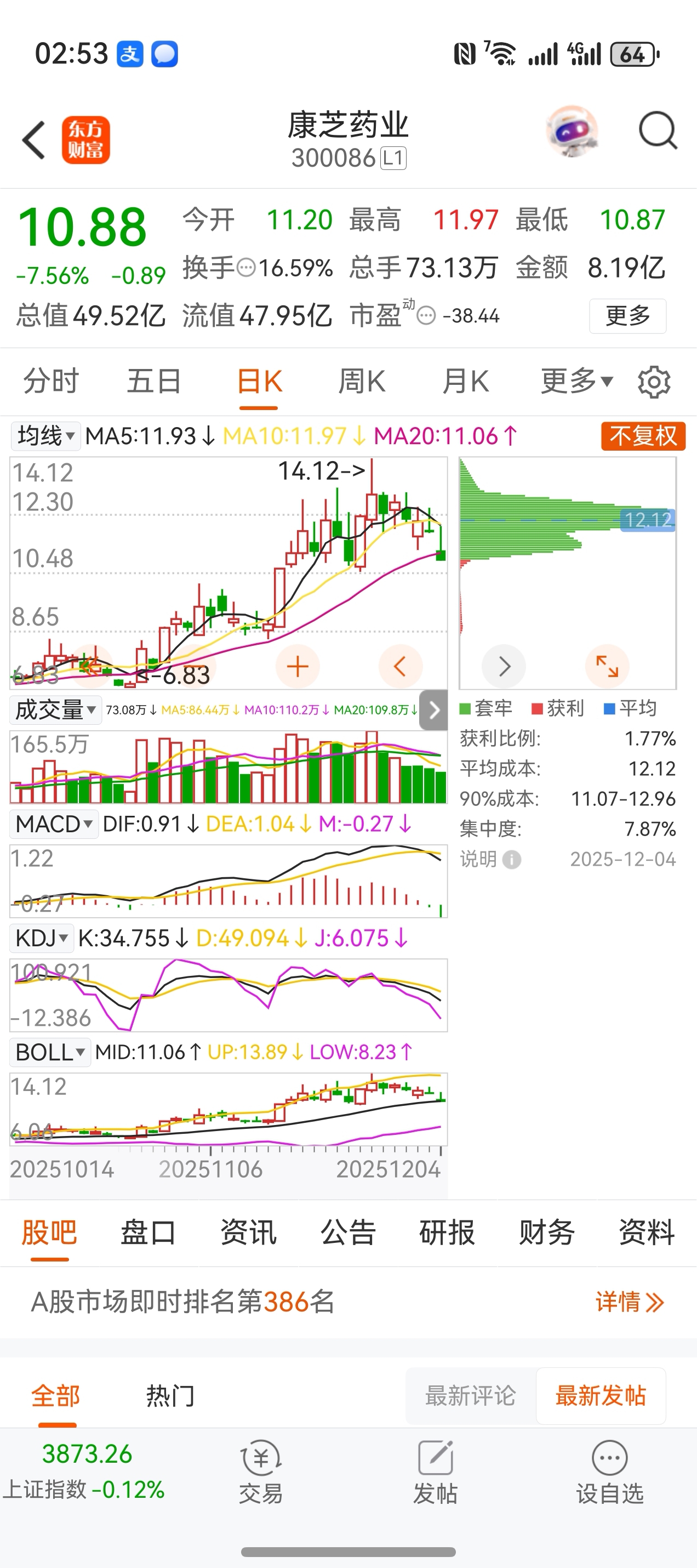The height and width of the screenshot is (1568, 697).
Task: Tap the daily candlestick main chart
Action: [x=228, y=573]
